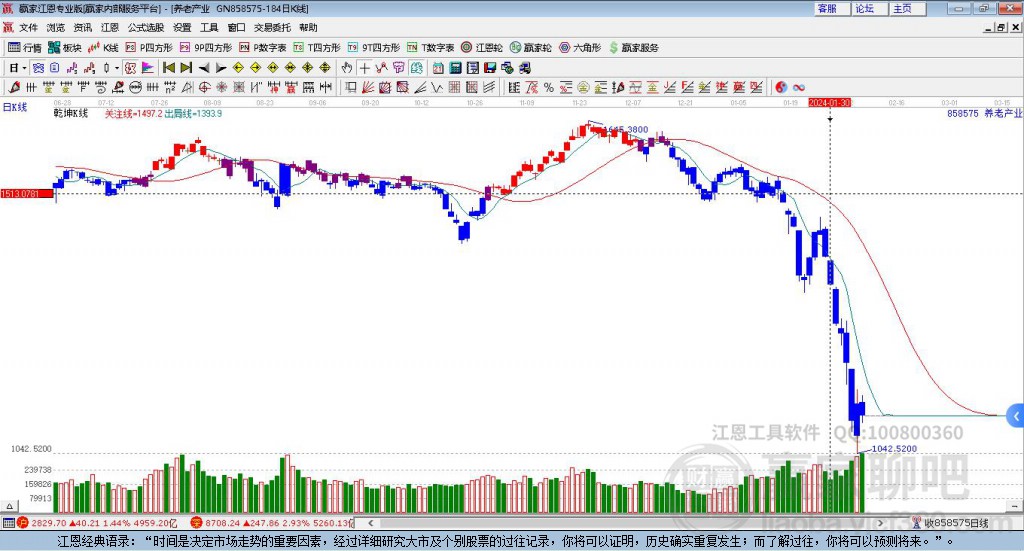Open the 9P四方形 tool
1024x551 pixels.
(206, 48)
